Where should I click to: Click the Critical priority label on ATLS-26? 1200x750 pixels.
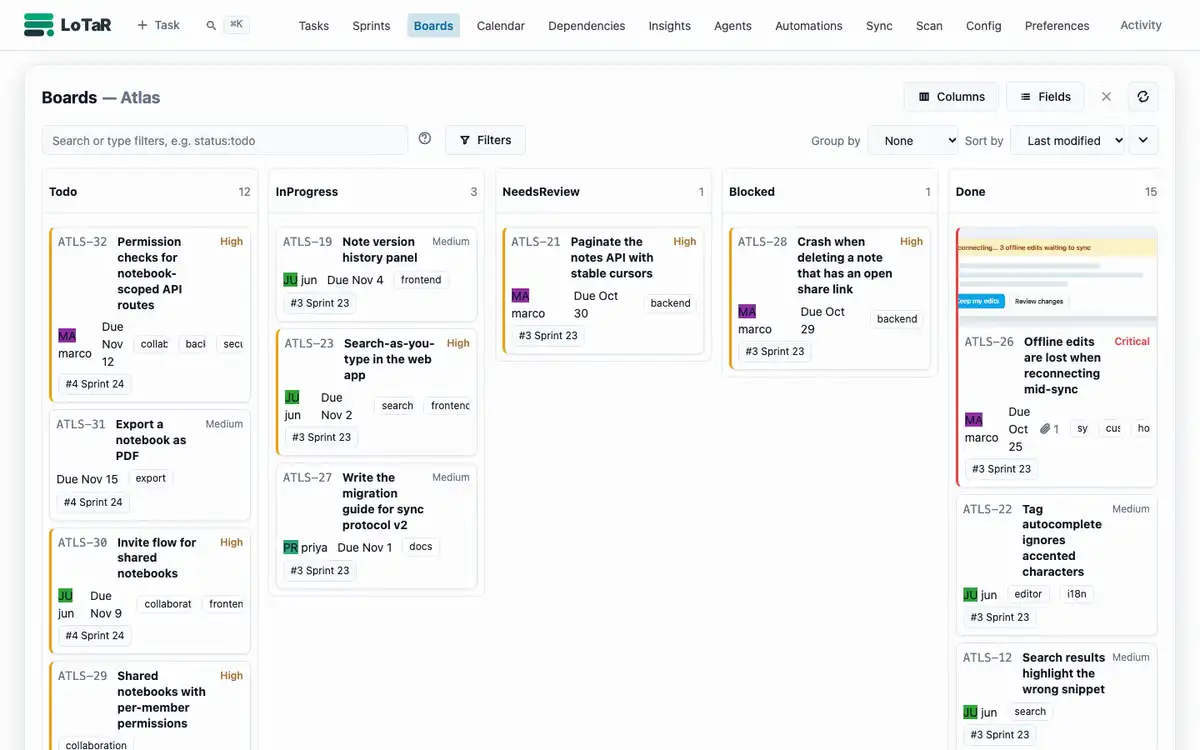(x=1132, y=342)
